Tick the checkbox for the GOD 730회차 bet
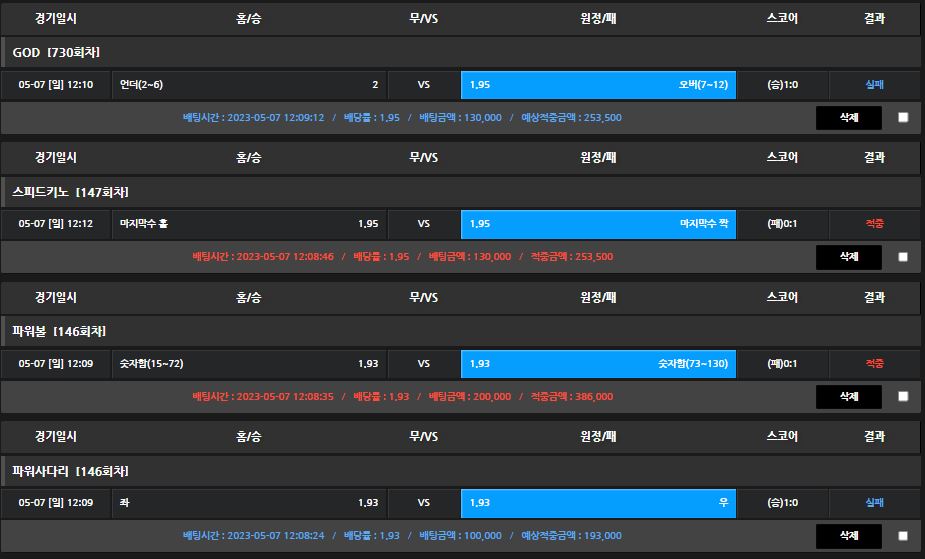The width and height of the screenshot is (925, 559). pos(903,117)
